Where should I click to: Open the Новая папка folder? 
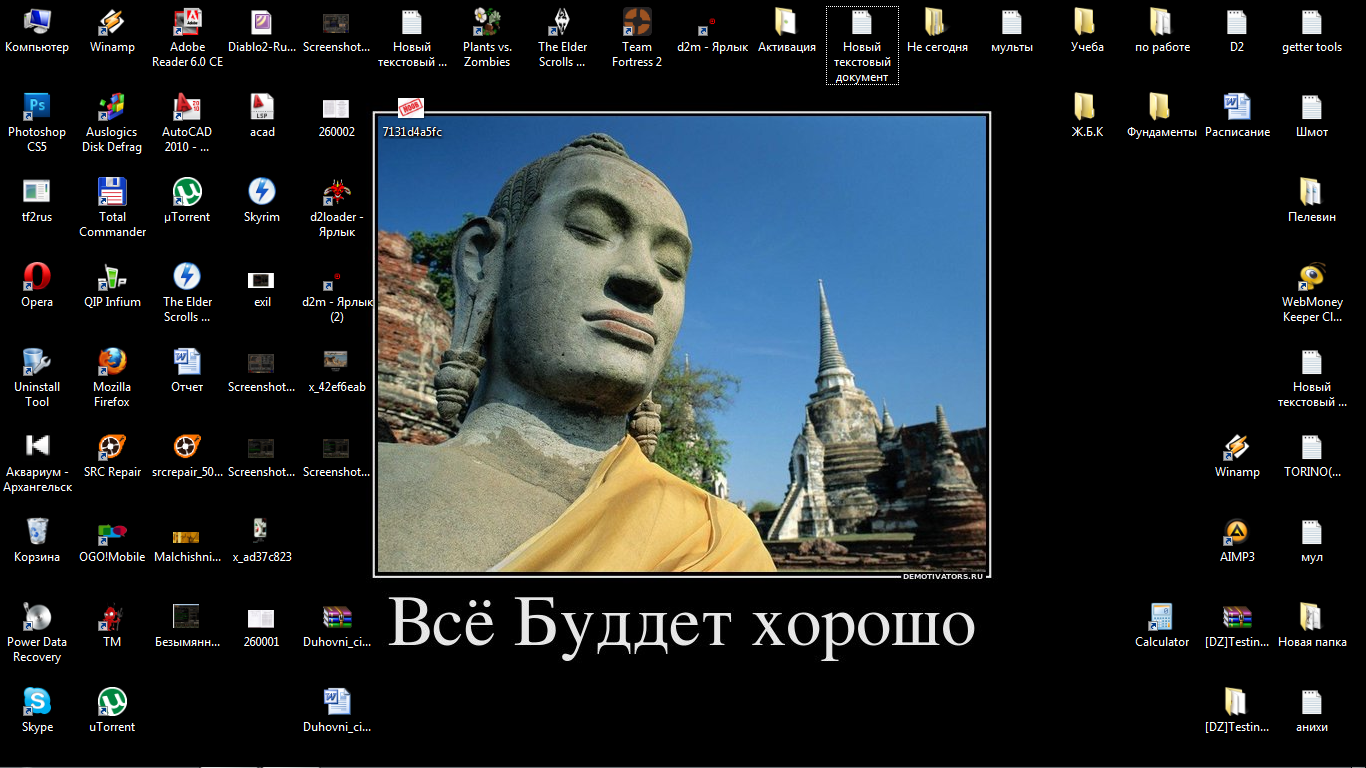[x=1311, y=615]
